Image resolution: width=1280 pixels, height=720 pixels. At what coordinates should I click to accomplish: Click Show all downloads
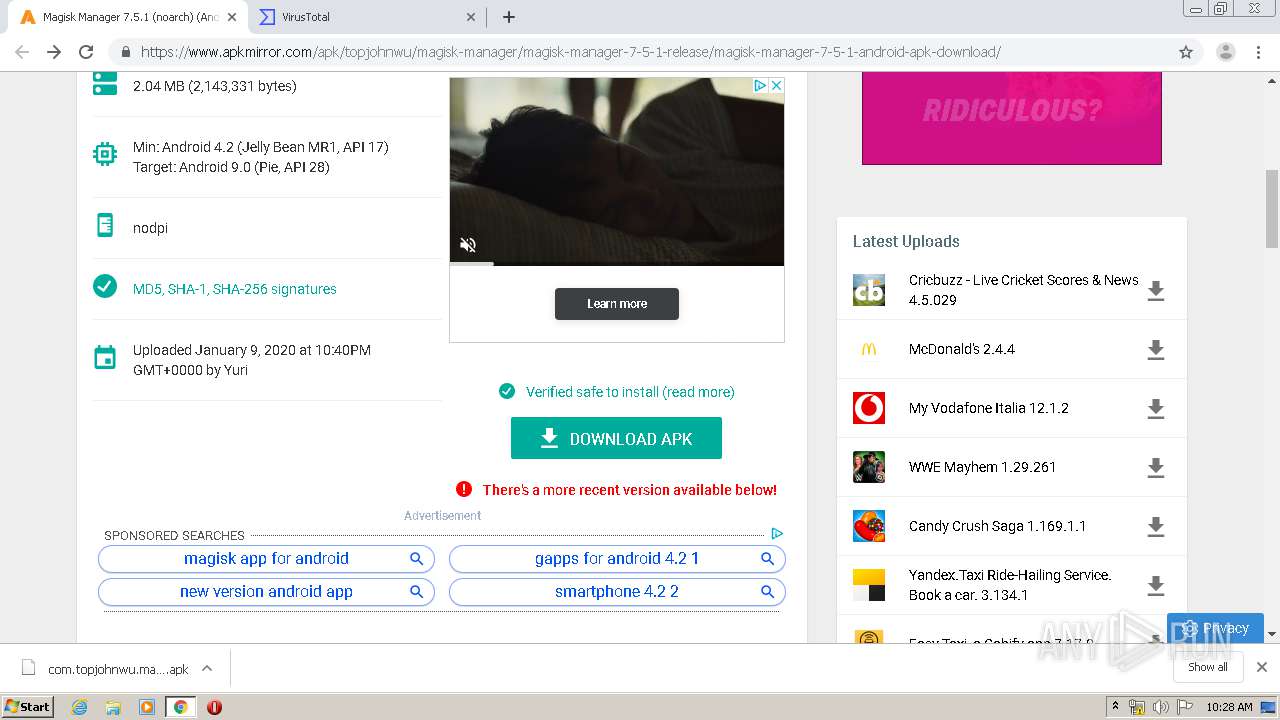point(1208,667)
